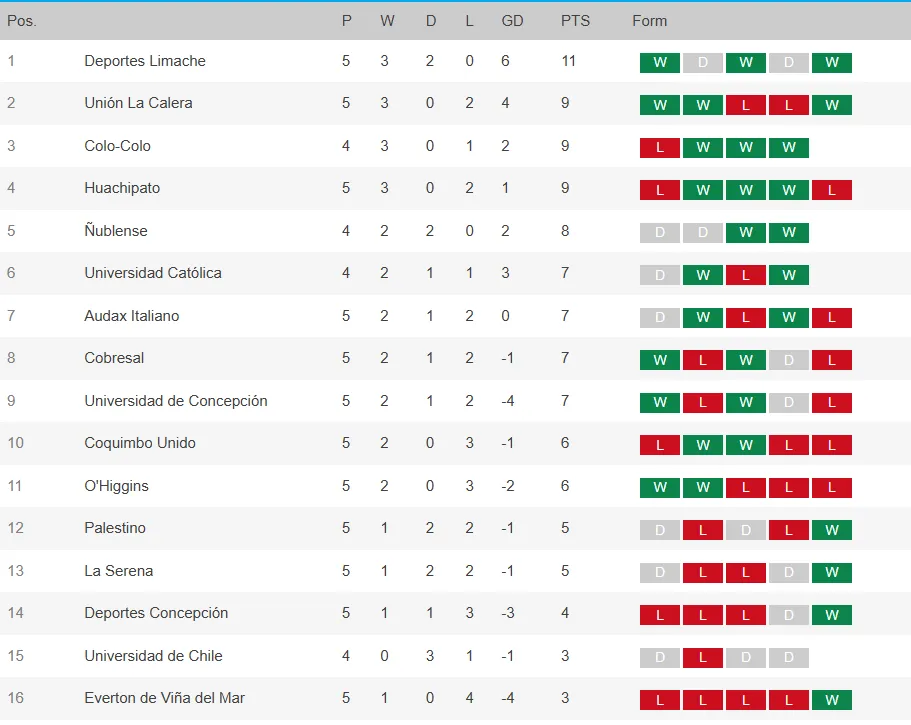
Task: Select Universidad de Concepción's draw form badge
Action: (789, 403)
